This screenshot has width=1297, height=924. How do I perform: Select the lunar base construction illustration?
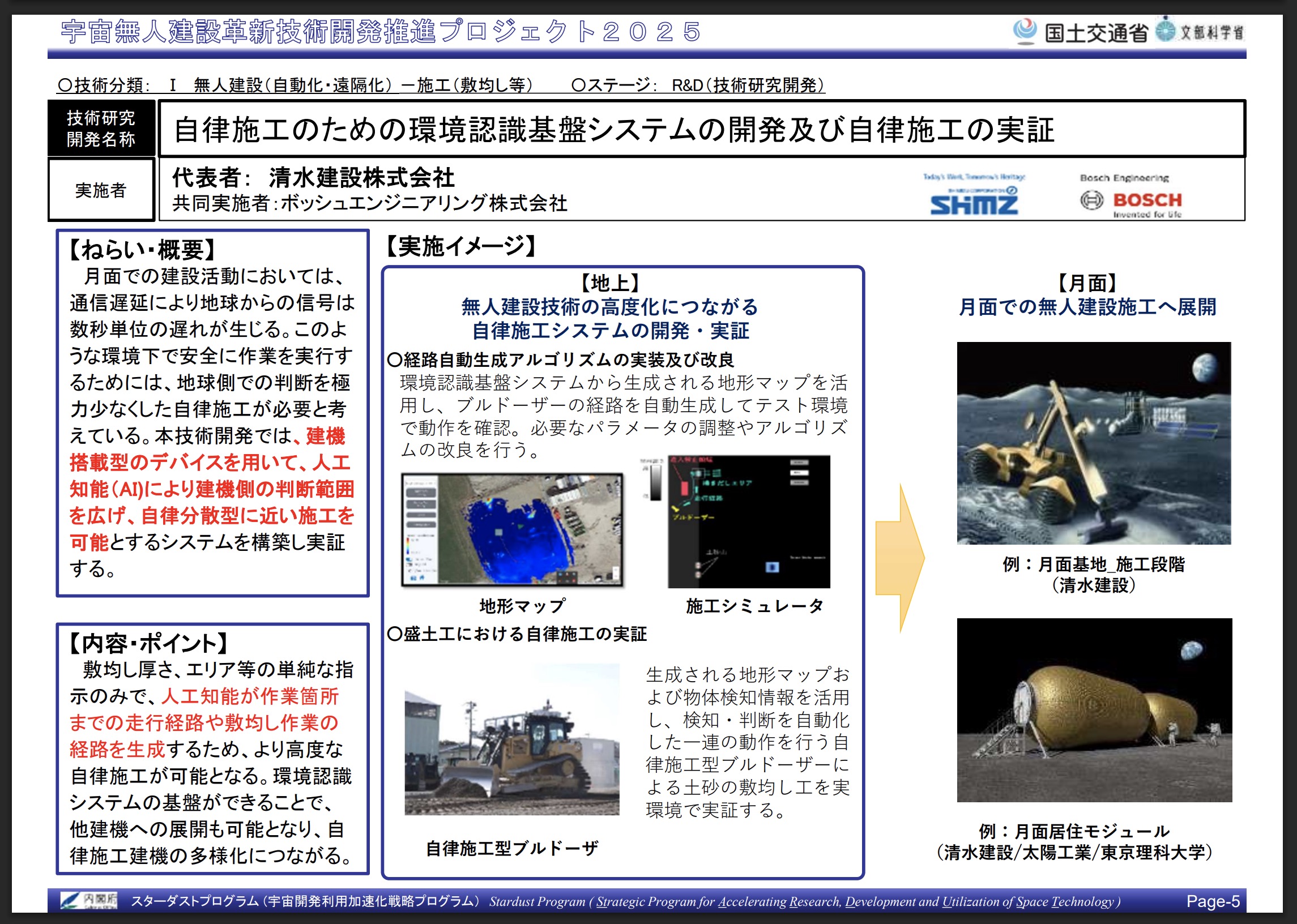1094,443
